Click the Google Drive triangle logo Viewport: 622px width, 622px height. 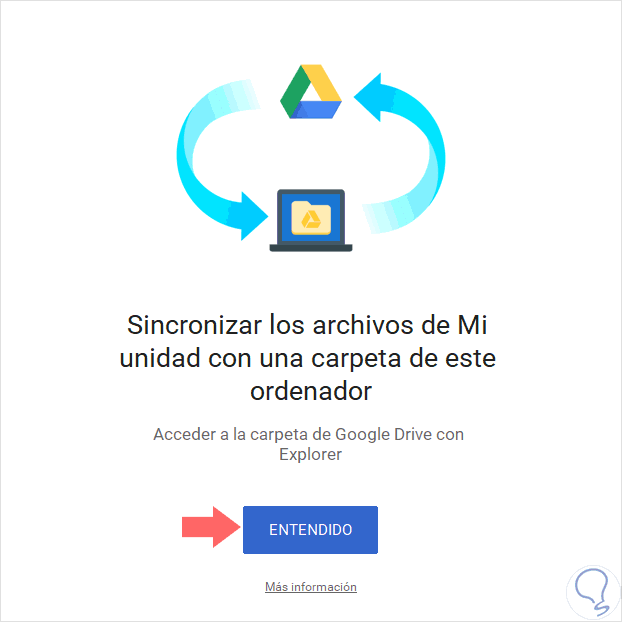pos(311,91)
